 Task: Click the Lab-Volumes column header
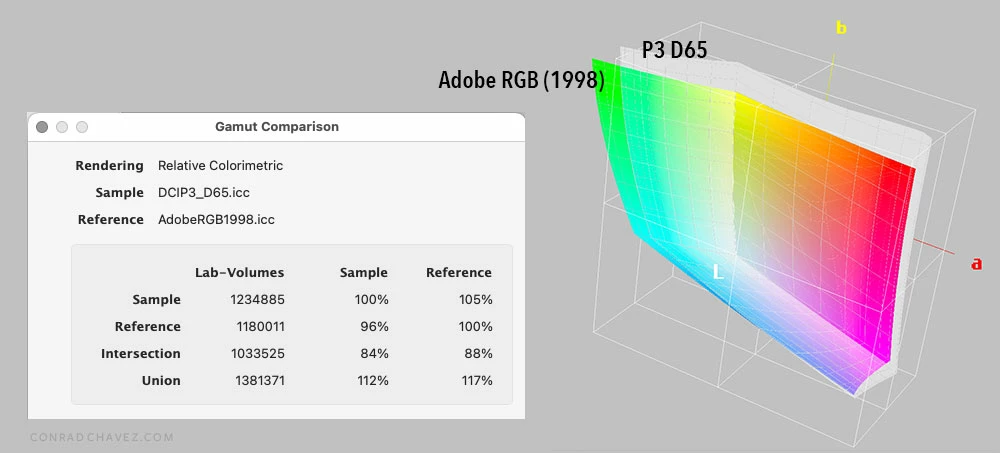pyautogui.click(x=240, y=273)
